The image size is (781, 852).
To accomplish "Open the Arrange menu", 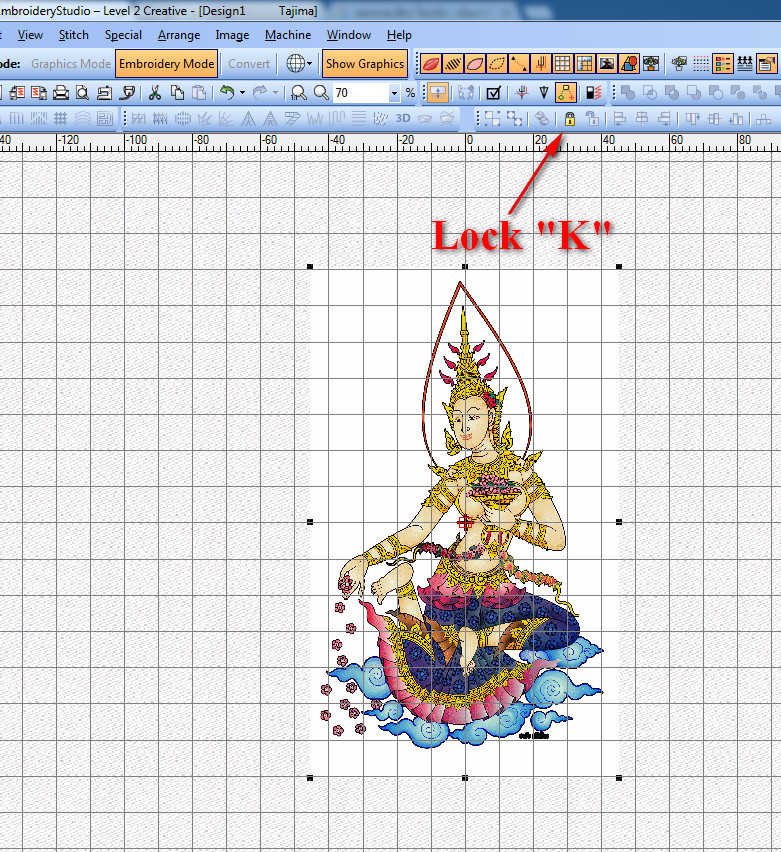I will click(x=179, y=35).
